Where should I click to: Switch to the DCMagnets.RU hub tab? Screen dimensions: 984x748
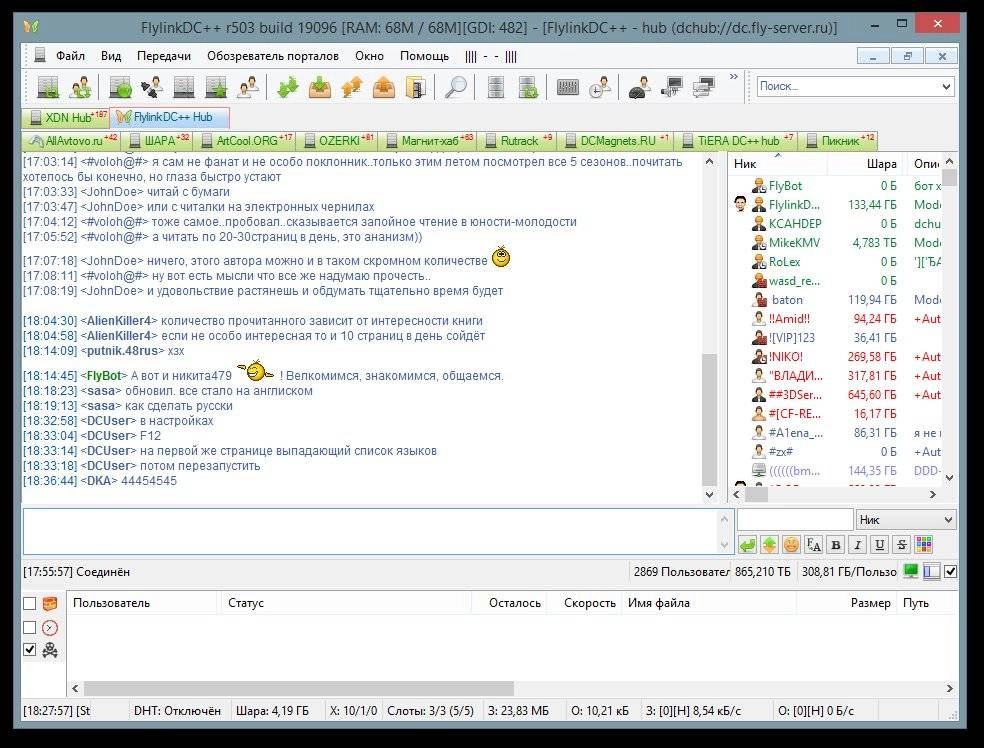click(x=617, y=141)
